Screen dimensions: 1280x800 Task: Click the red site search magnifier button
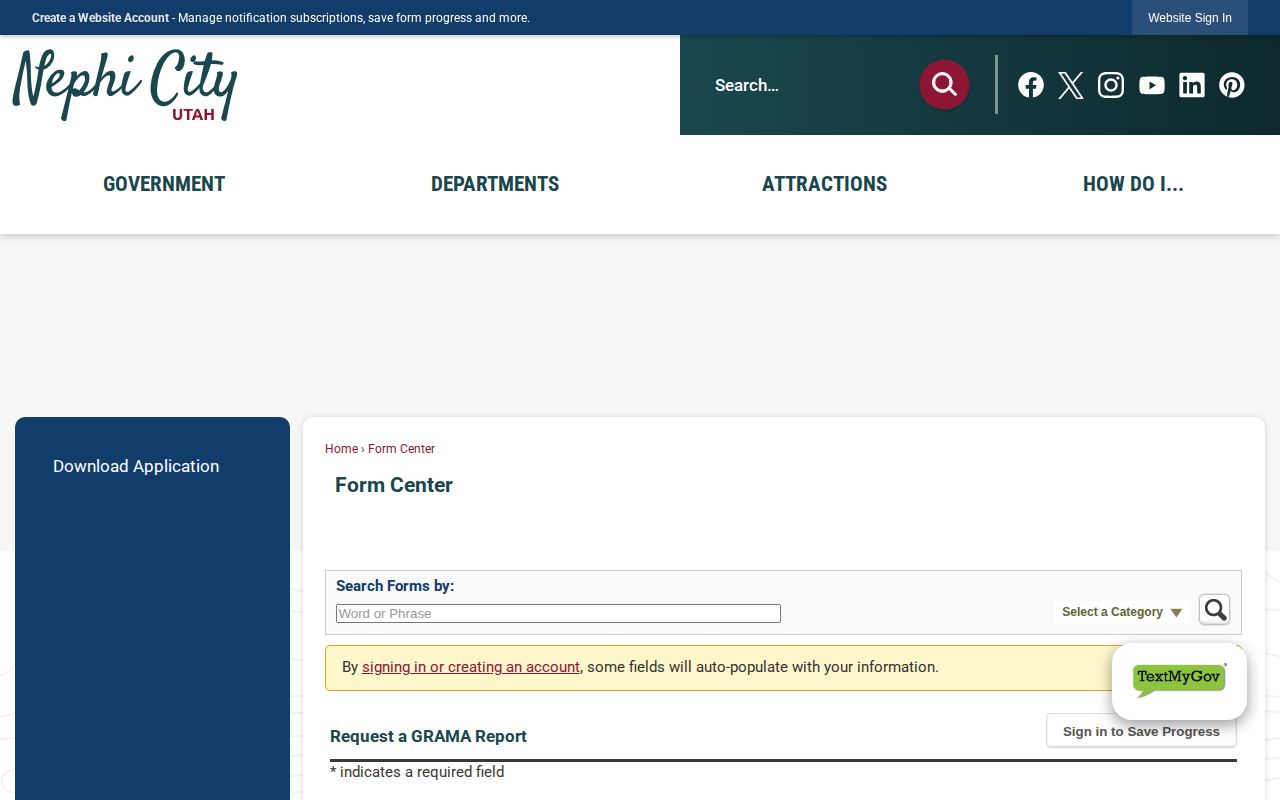pos(944,85)
